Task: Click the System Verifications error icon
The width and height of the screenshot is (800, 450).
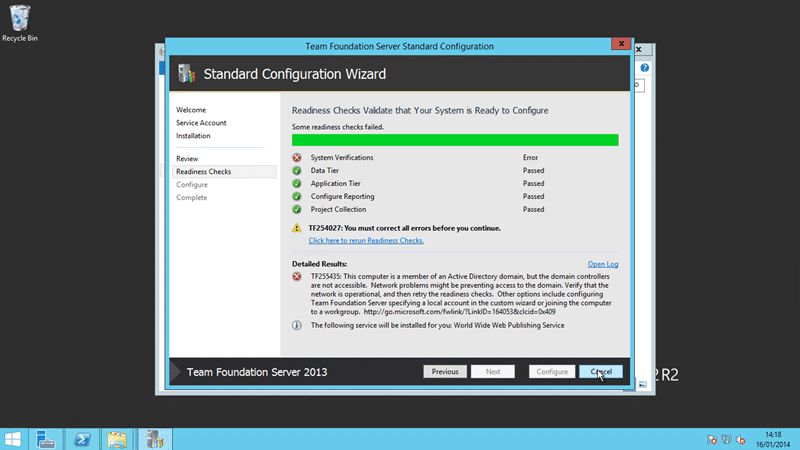Action: (x=297, y=158)
